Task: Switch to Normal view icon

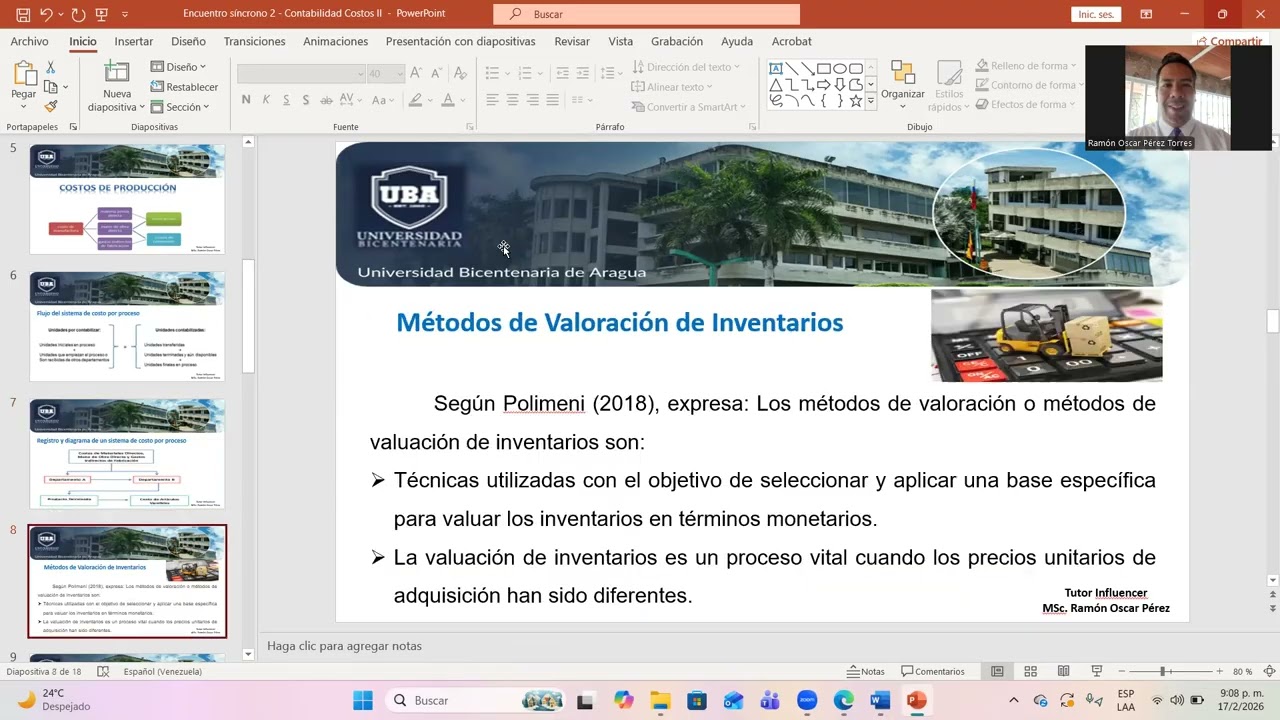Action: pyautogui.click(x=997, y=671)
